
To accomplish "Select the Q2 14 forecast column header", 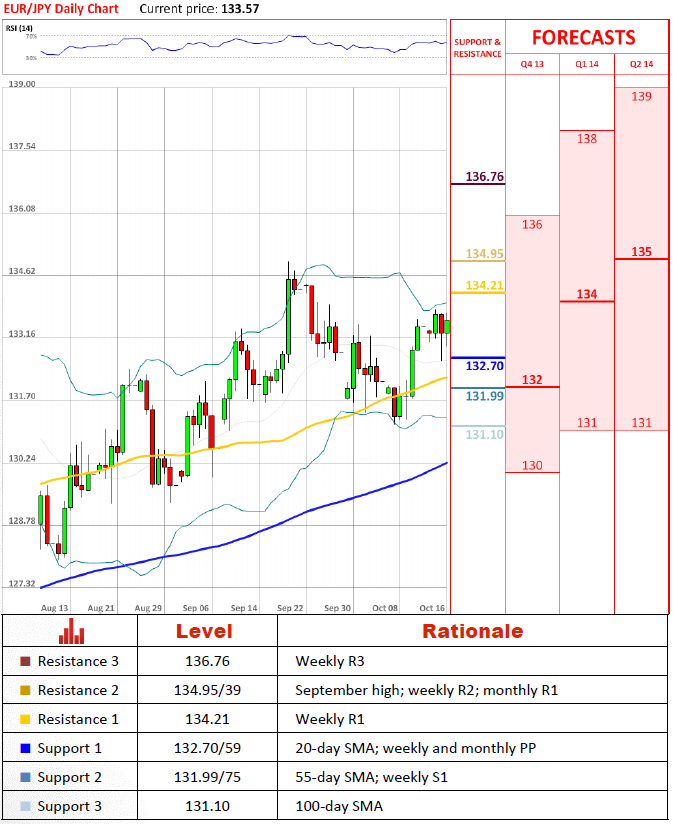I will click(x=641, y=64).
